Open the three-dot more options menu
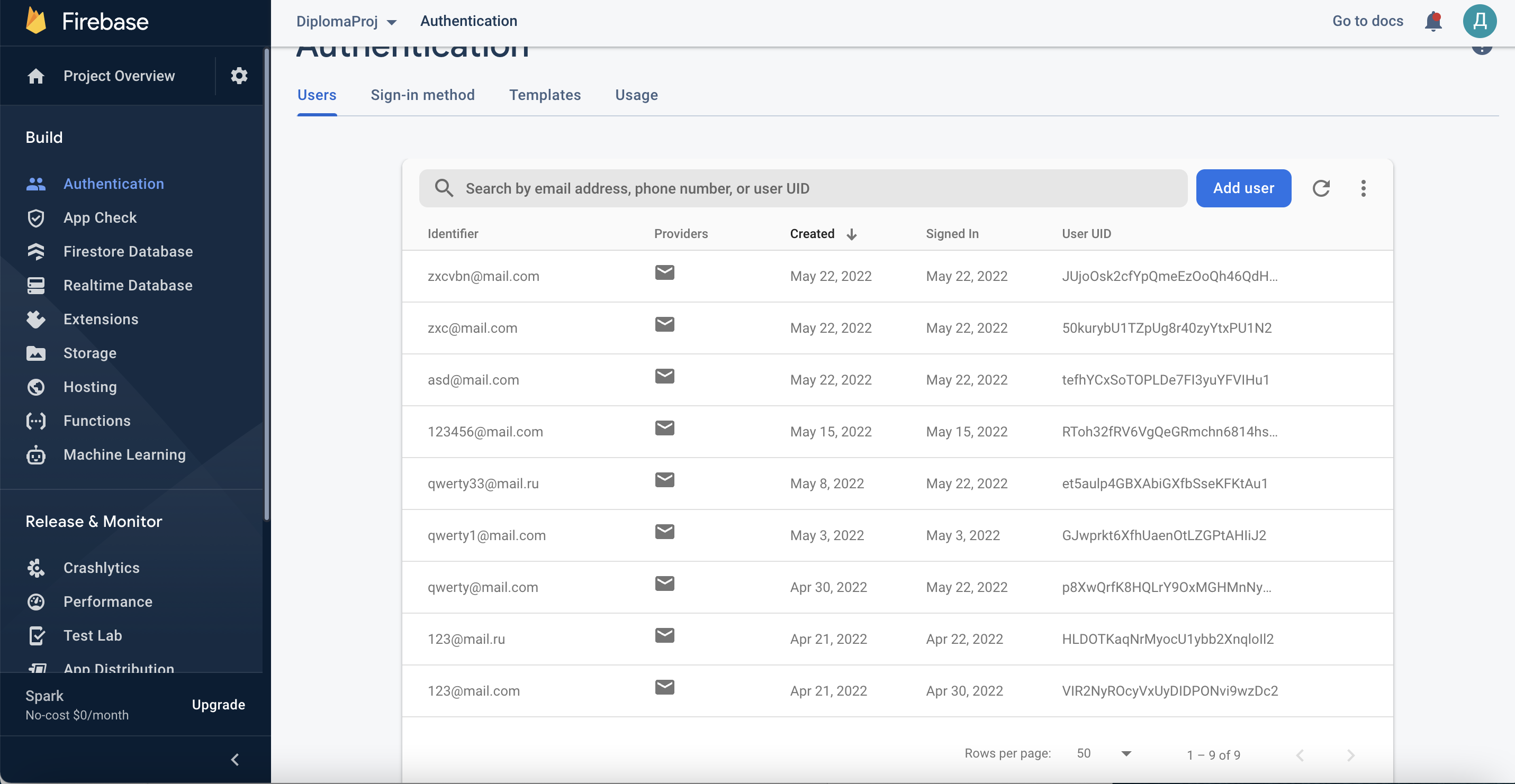The height and width of the screenshot is (784, 1515). [1363, 188]
